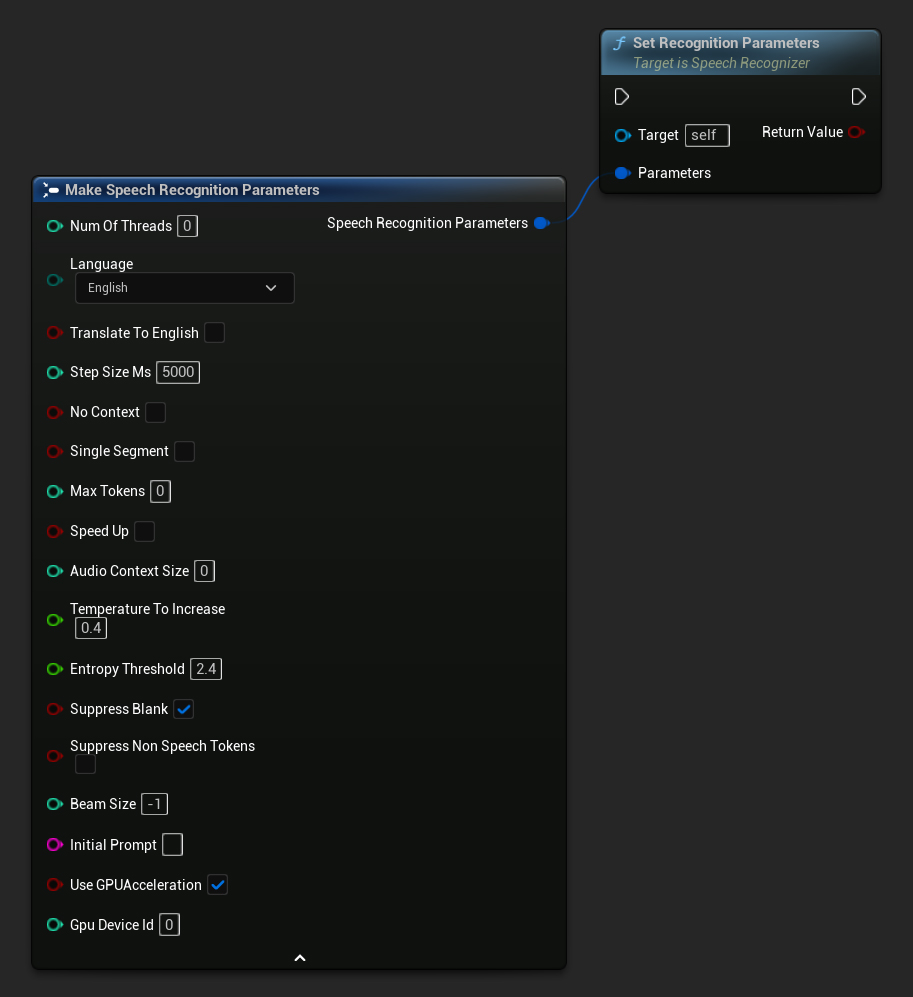Screen dimensions: 913x997
Task: Click the Temperature To Increase value field
Action: tap(91, 628)
